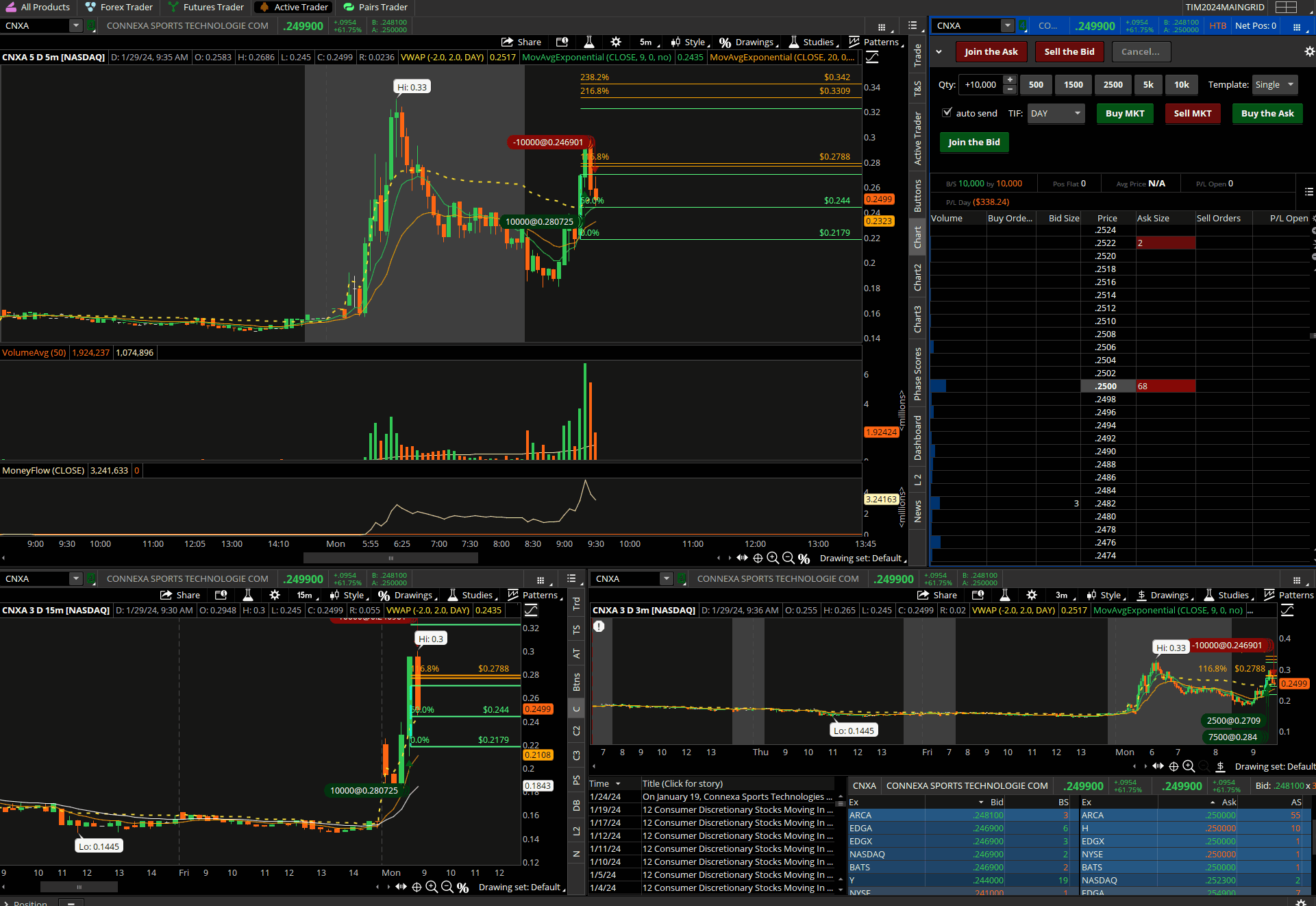The width and height of the screenshot is (1316, 906).
Task: Click the Buy MKT button
Action: (1125, 113)
